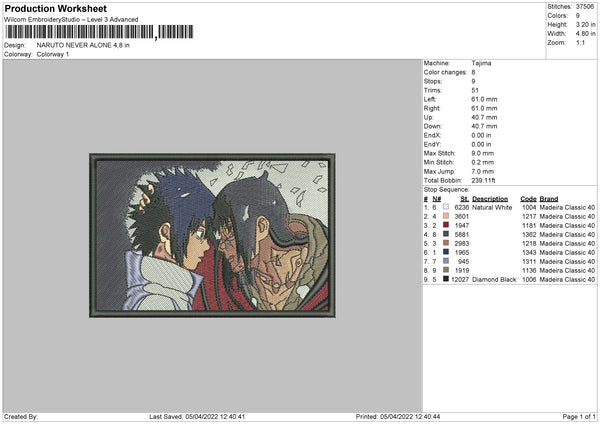This screenshot has height=424, width=600.
Task: Click the 'Created By:' footer label
Action: pyautogui.click(x=21, y=416)
